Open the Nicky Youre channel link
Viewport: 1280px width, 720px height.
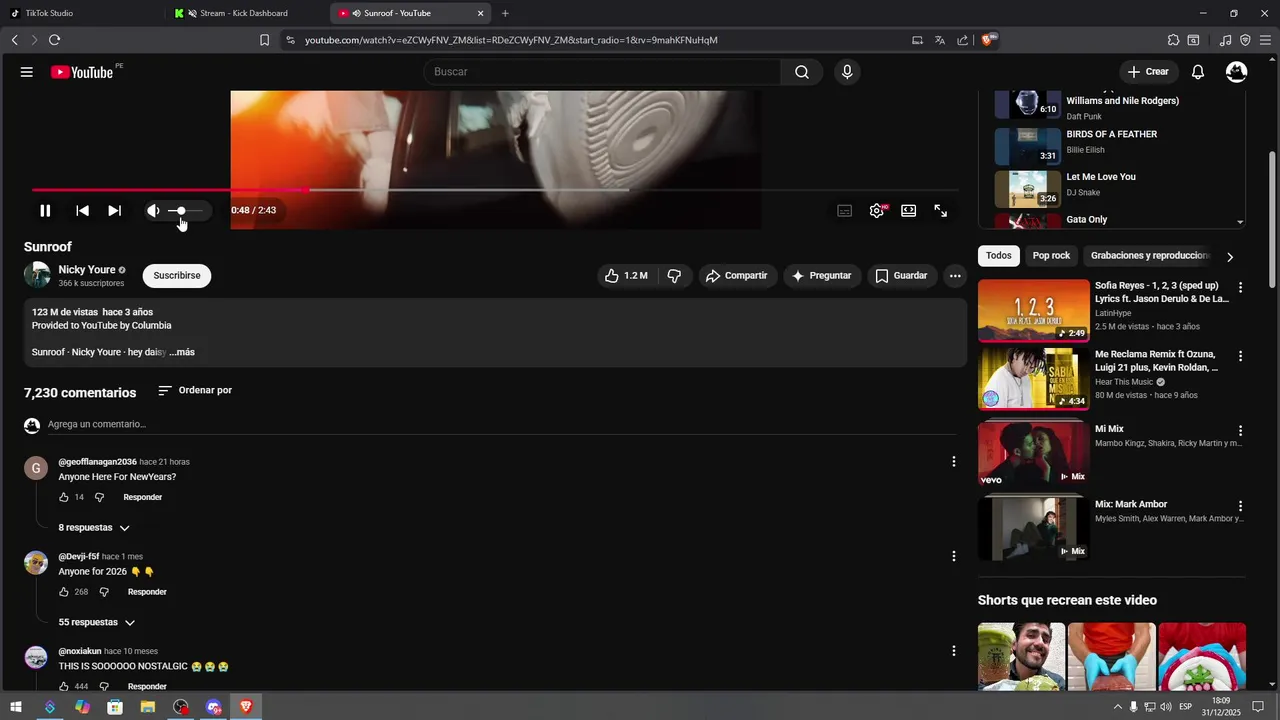tap(87, 270)
